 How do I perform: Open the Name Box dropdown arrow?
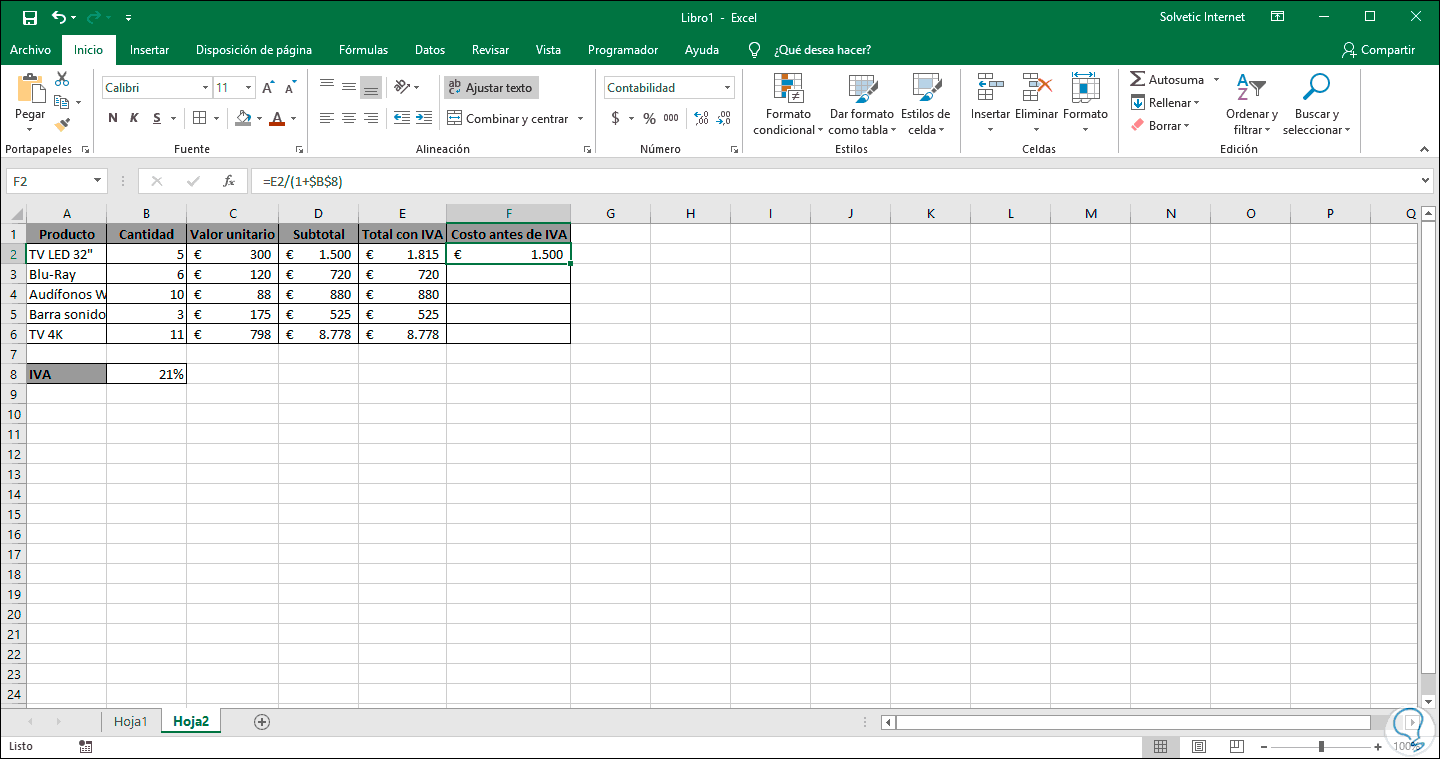(97, 181)
